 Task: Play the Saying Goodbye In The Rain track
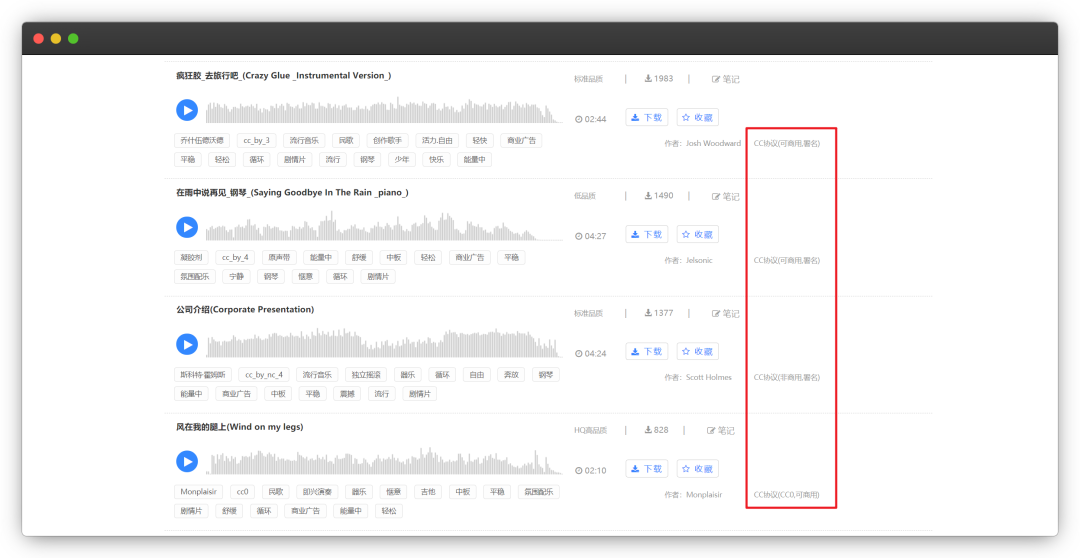click(187, 227)
